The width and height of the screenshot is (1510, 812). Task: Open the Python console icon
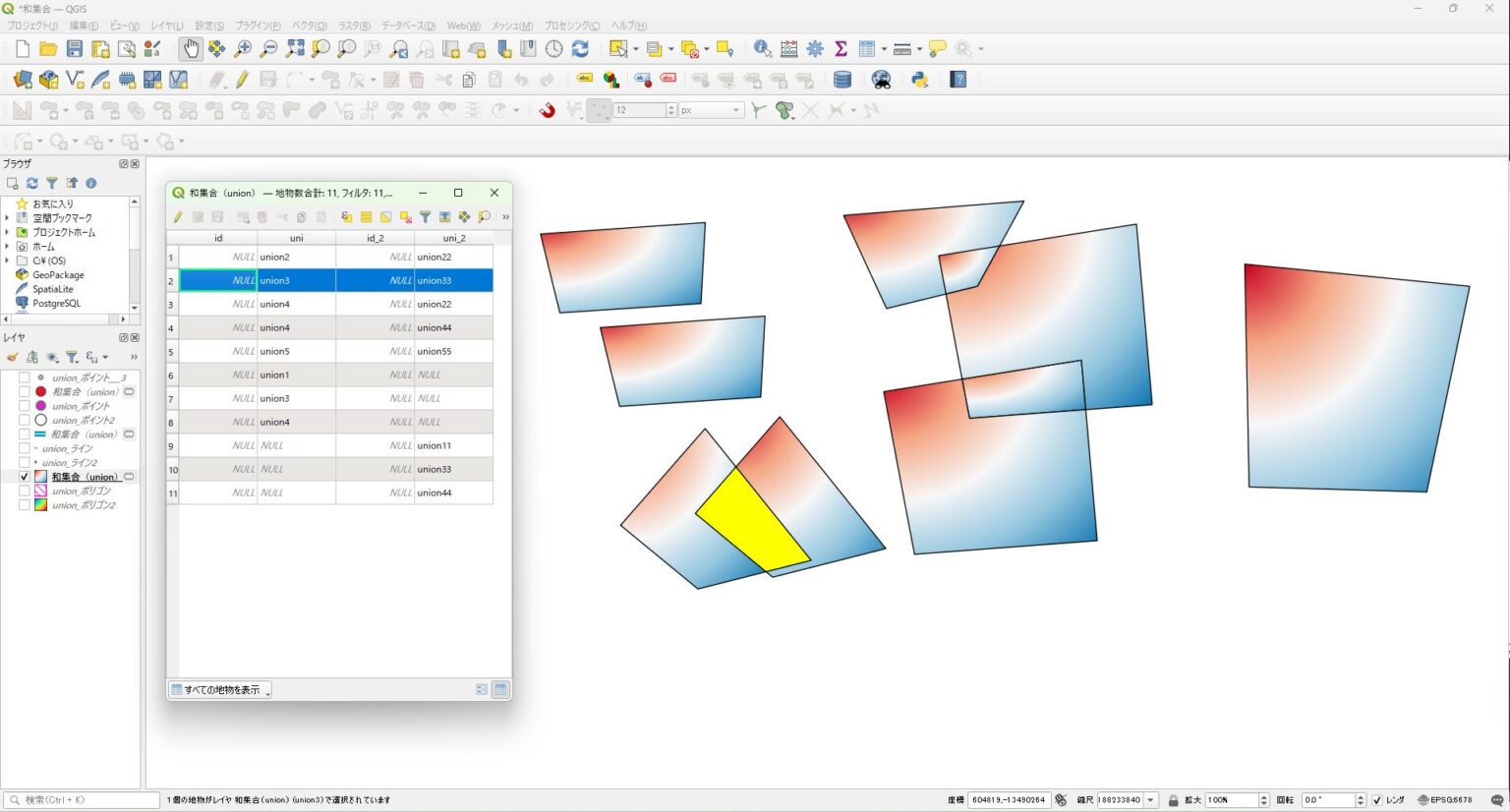(x=920, y=80)
